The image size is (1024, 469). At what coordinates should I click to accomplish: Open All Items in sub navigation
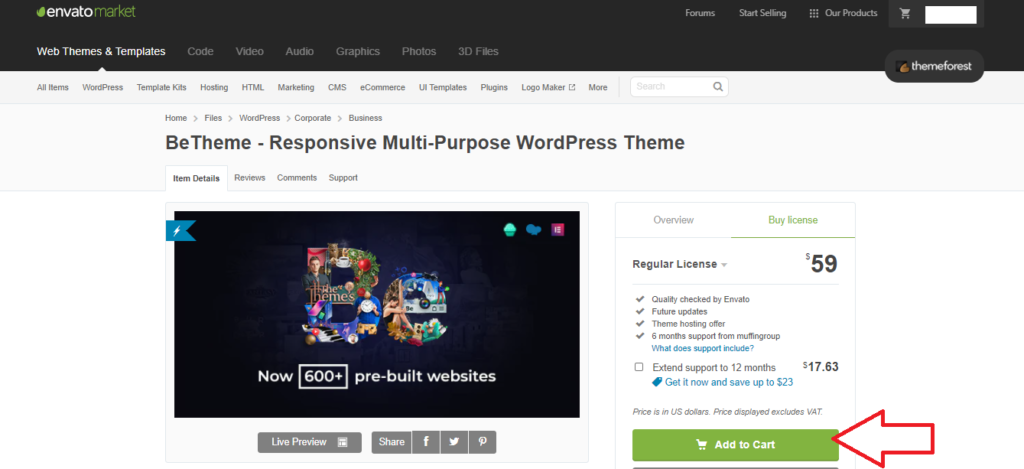pyautogui.click(x=53, y=87)
